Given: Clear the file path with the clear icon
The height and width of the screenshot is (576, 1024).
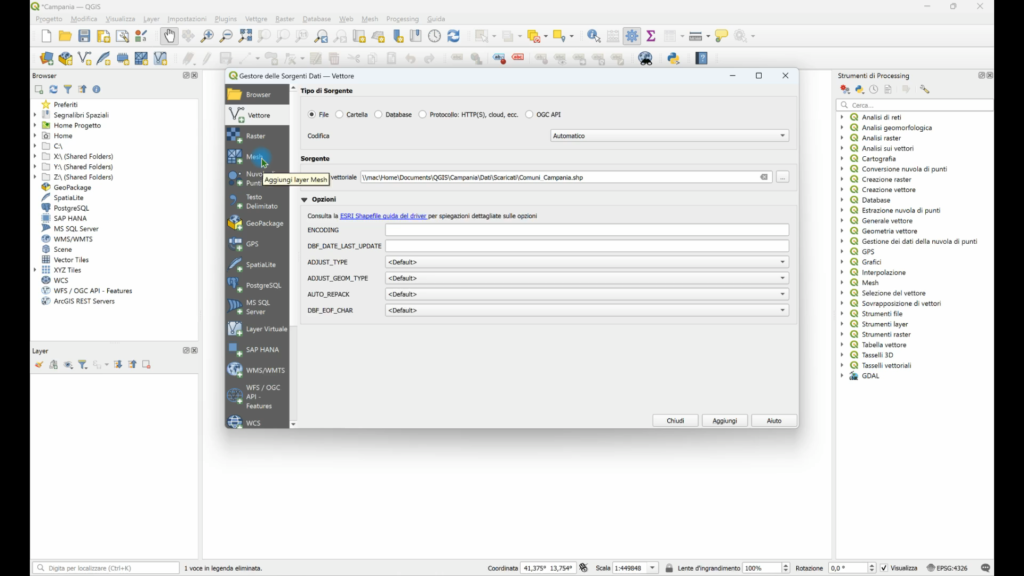Looking at the screenshot, I should pyautogui.click(x=763, y=178).
